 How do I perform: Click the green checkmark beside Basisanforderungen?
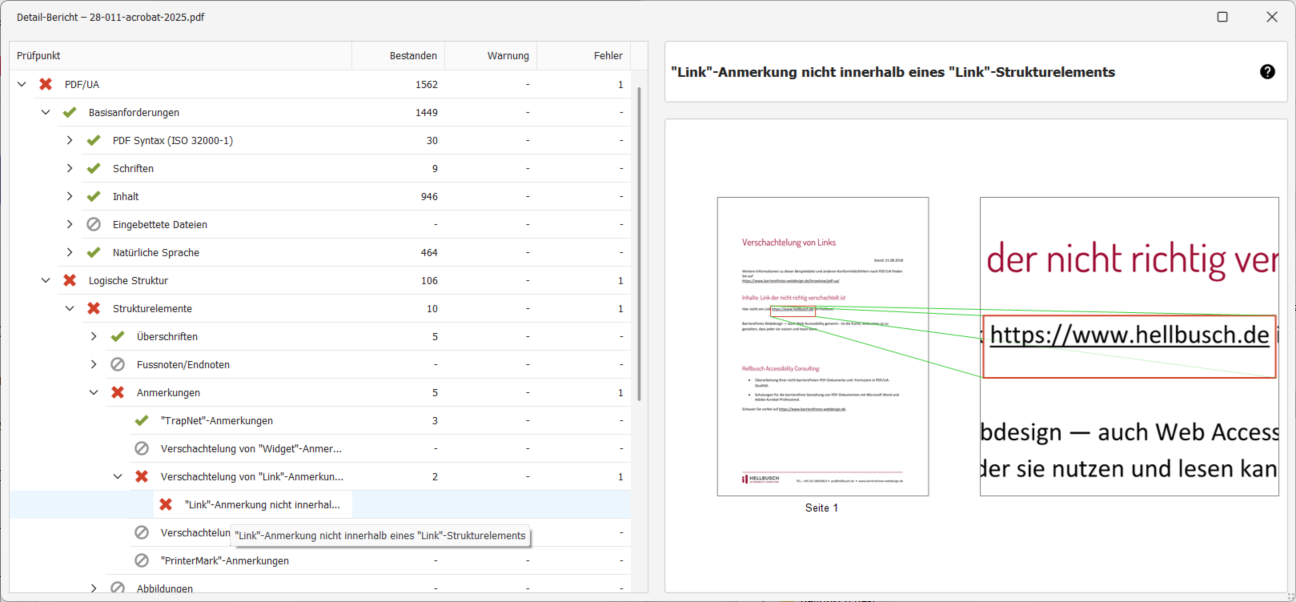tap(69, 112)
